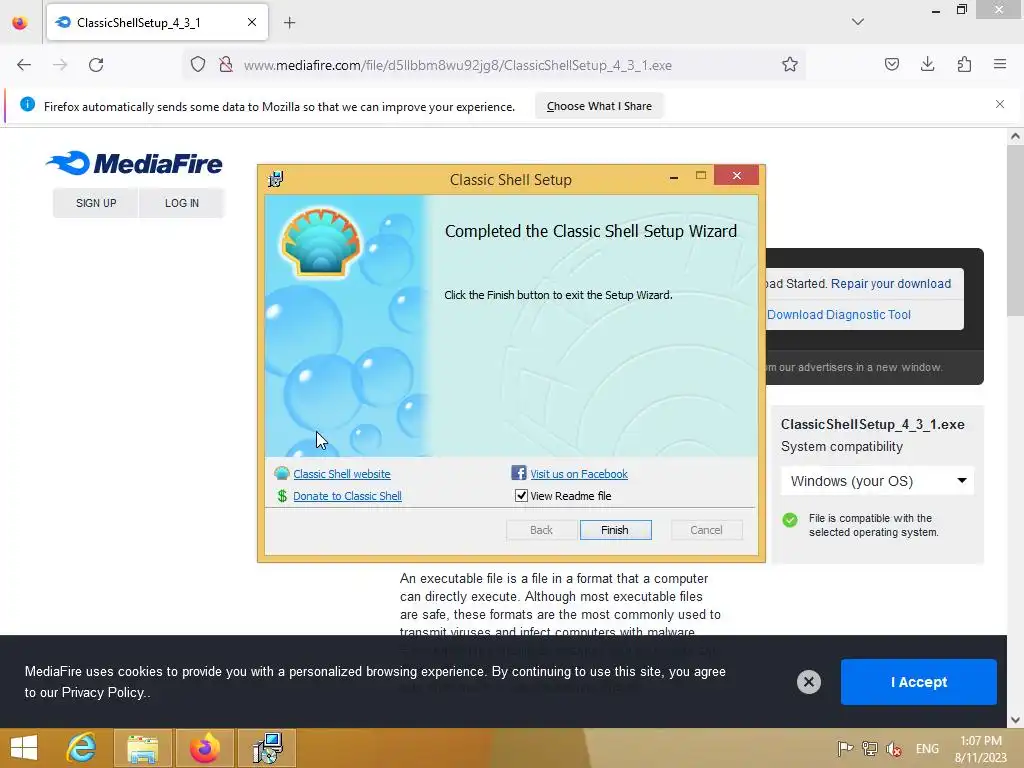Viewport: 1024px width, 768px height.
Task: Open the Visit us on Facebook link
Action: (x=579, y=474)
